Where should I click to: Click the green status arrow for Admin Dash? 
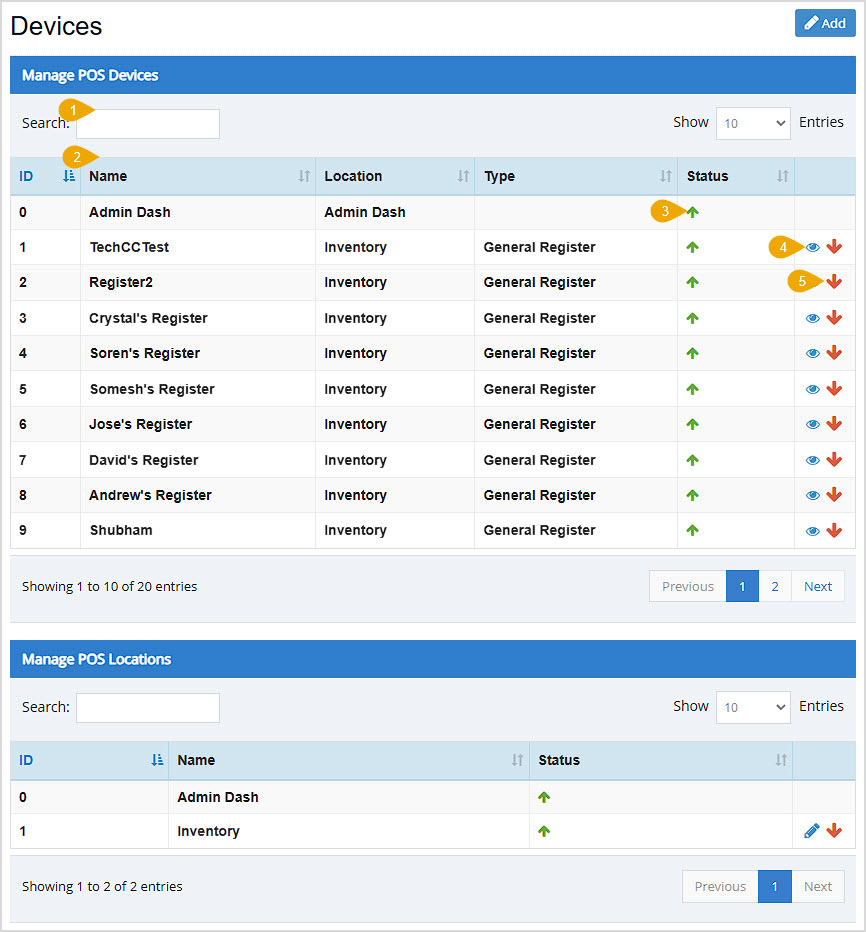pos(693,212)
